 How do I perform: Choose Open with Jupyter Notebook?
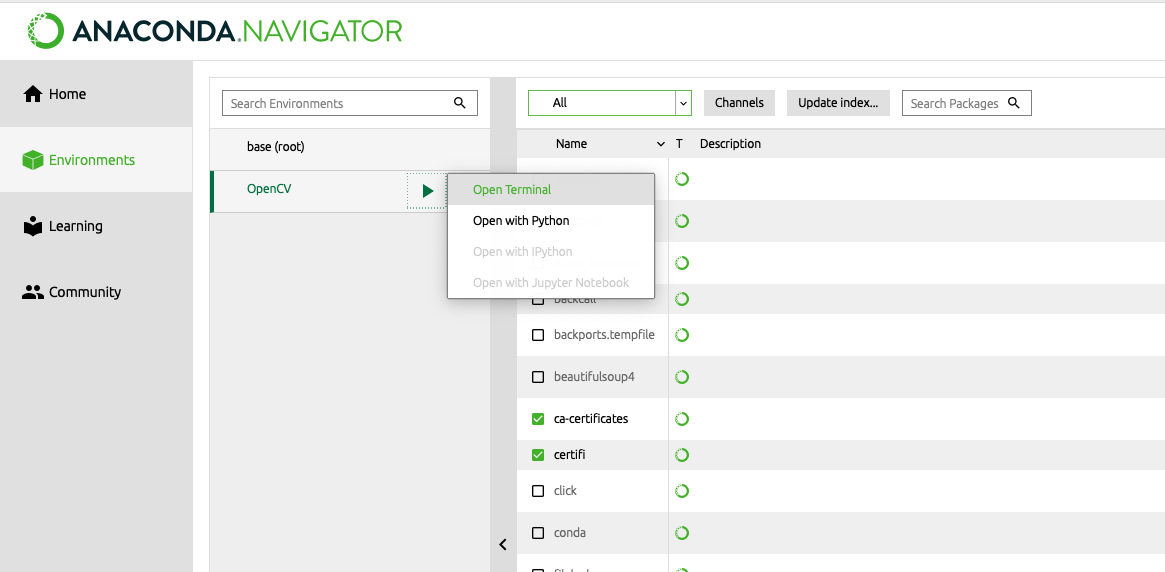coord(551,283)
